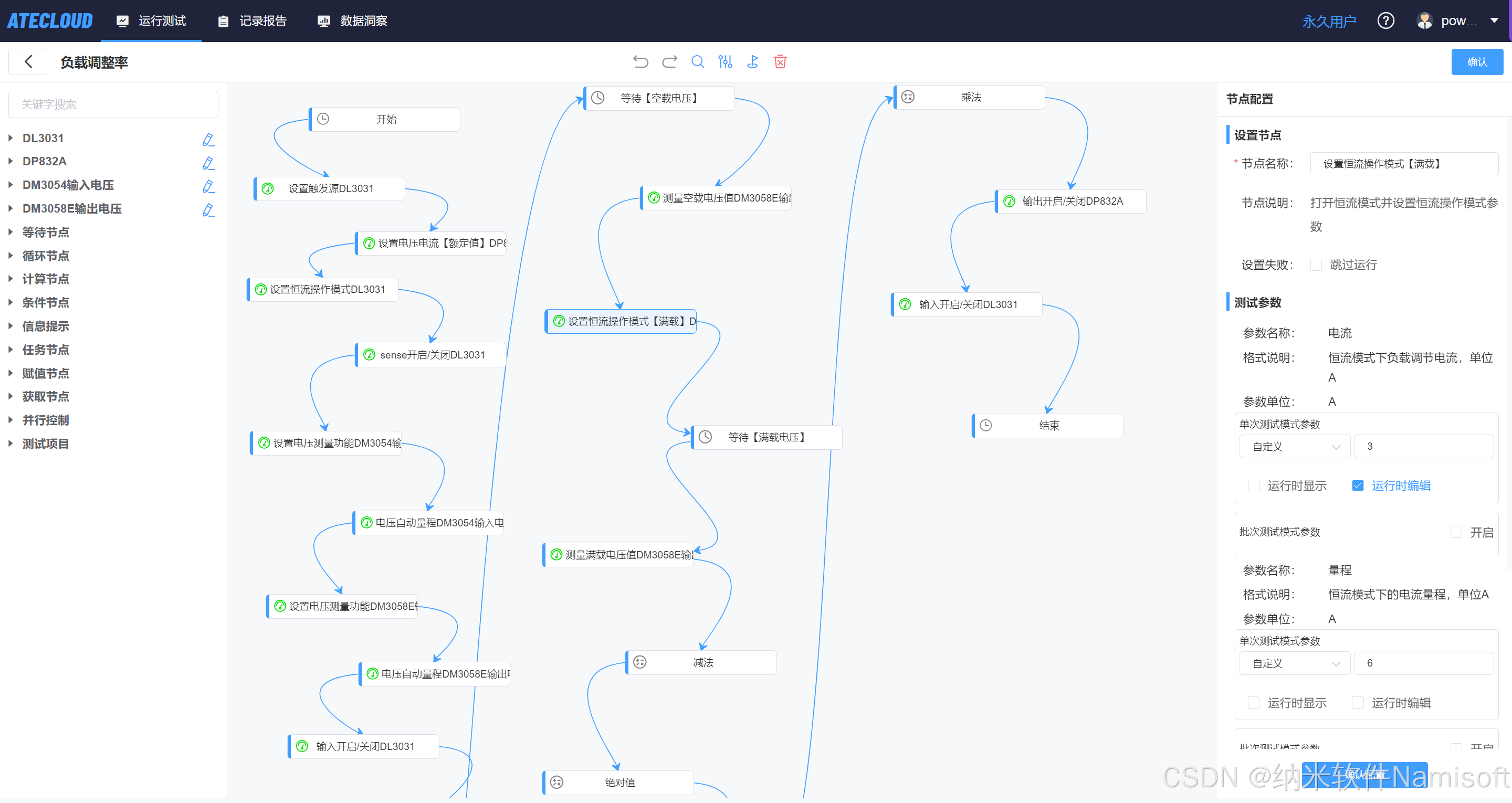Enable the 跳过运行 checkbox

(x=1316, y=265)
